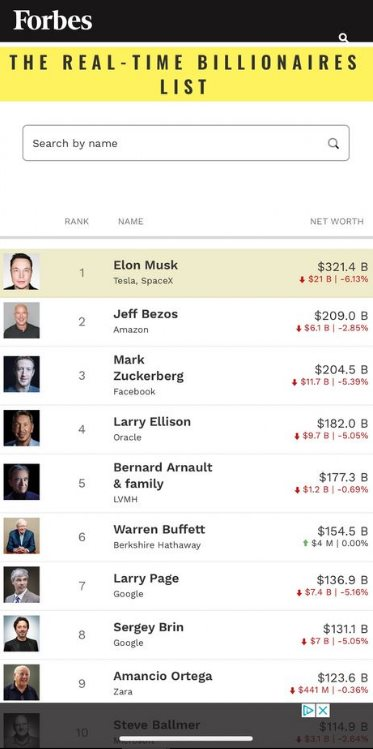Click magnifier icon inside search field

(333, 143)
